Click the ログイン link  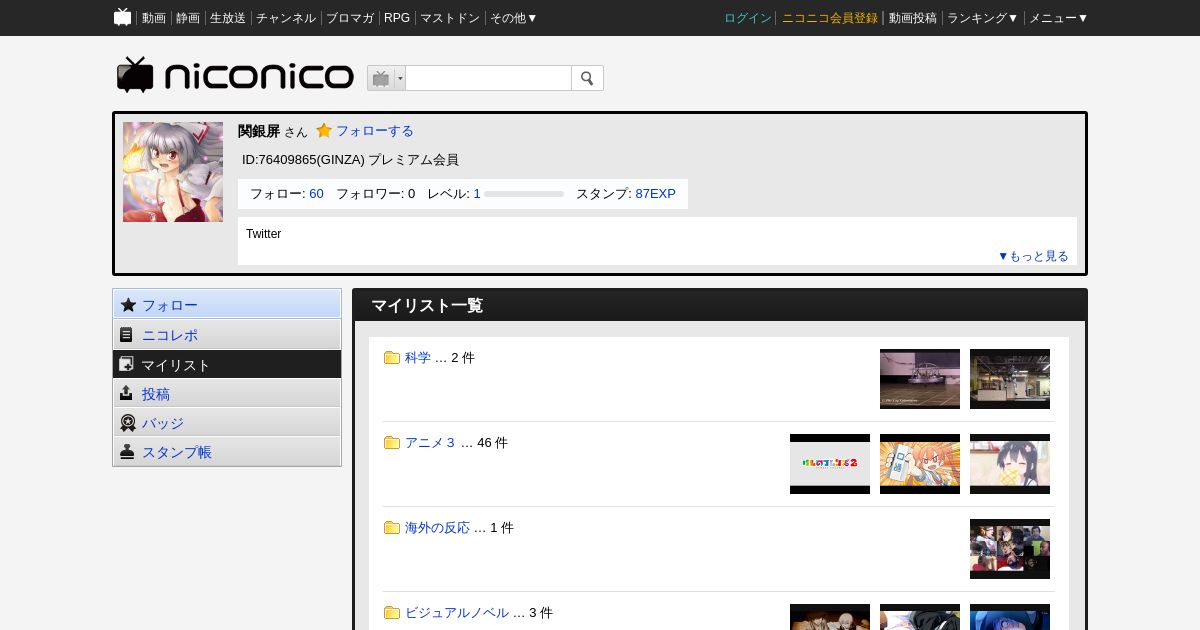tap(748, 18)
